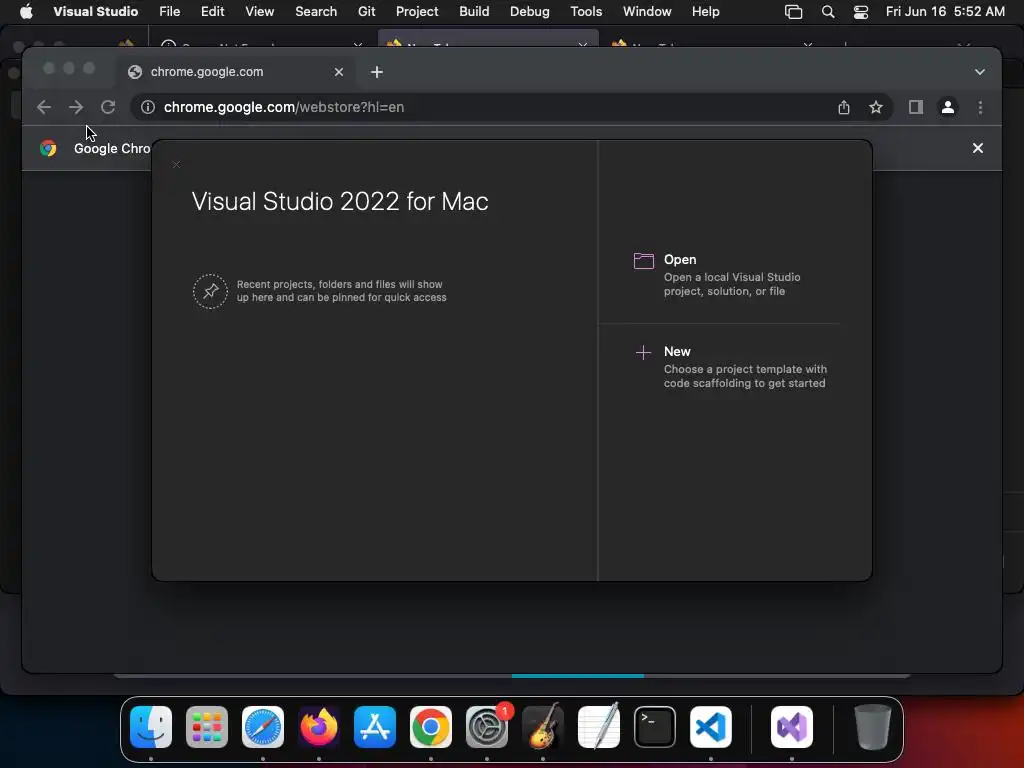
Task: Open the Window menu
Action: [x=647, y=12]
